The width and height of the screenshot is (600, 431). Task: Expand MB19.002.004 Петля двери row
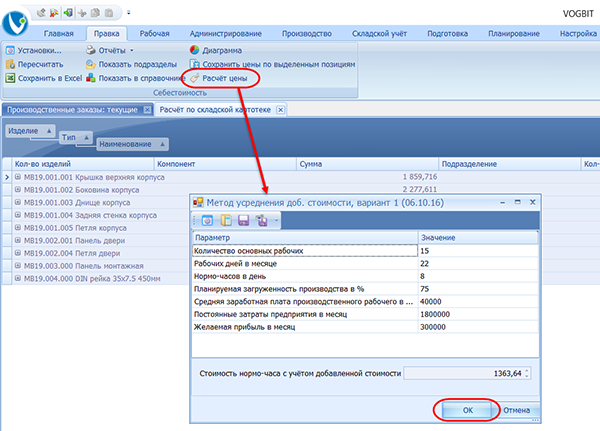tap(18, 253)
